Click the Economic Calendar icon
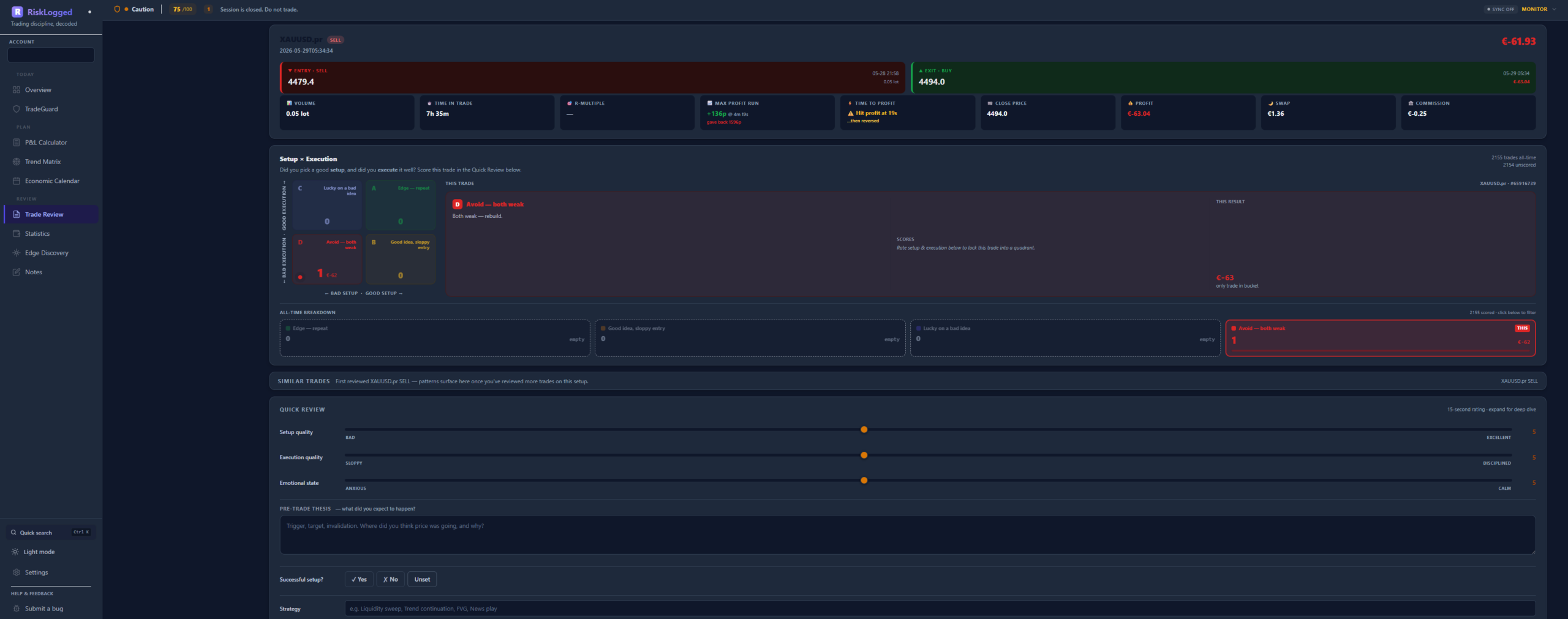The height and width of the screenshot is (619, 1568). pyautogui.click(x=17, y=181)
